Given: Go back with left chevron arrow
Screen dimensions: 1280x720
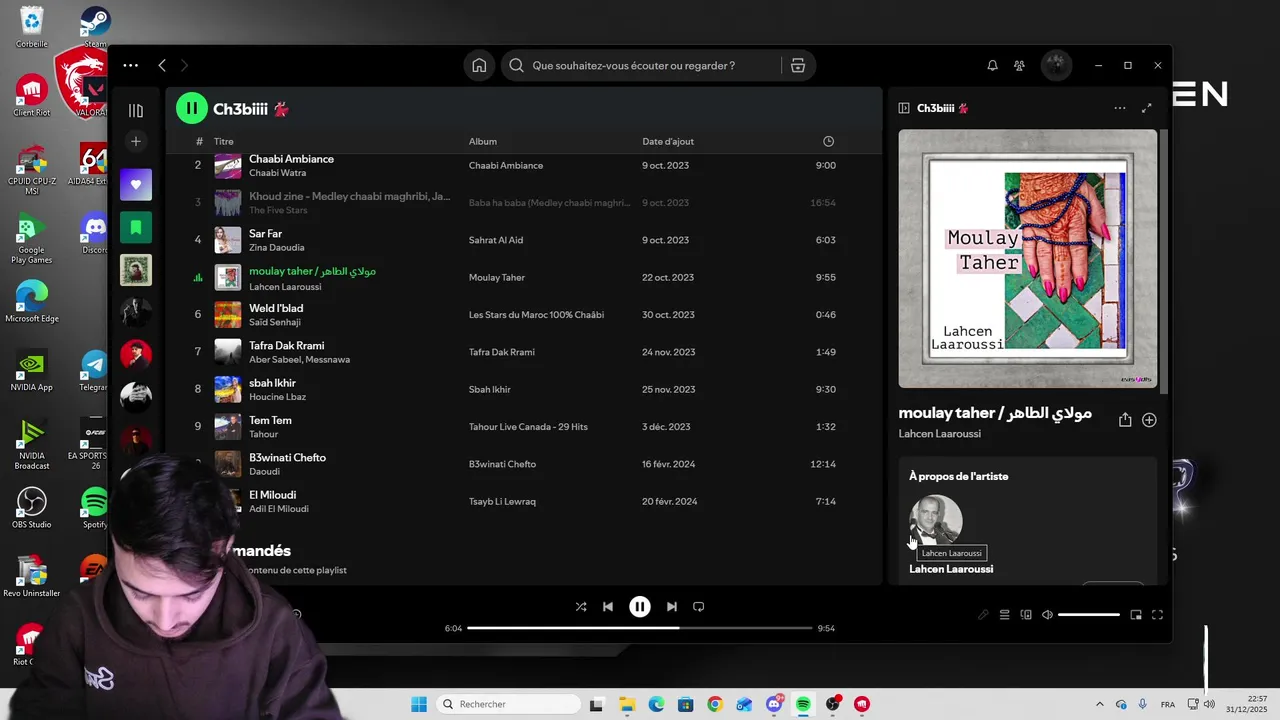Looking at the screenshot, I should pos(162,66).
